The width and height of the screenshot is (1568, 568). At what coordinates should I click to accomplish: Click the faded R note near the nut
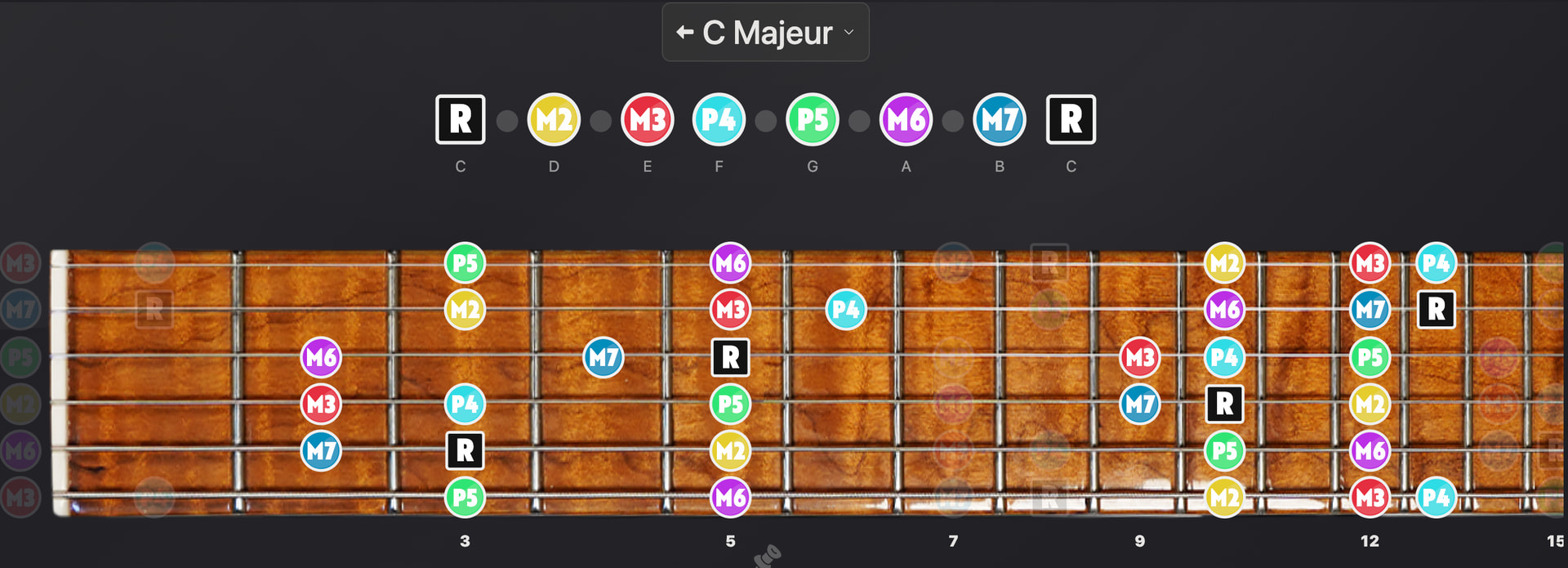(x=154, y=309)
